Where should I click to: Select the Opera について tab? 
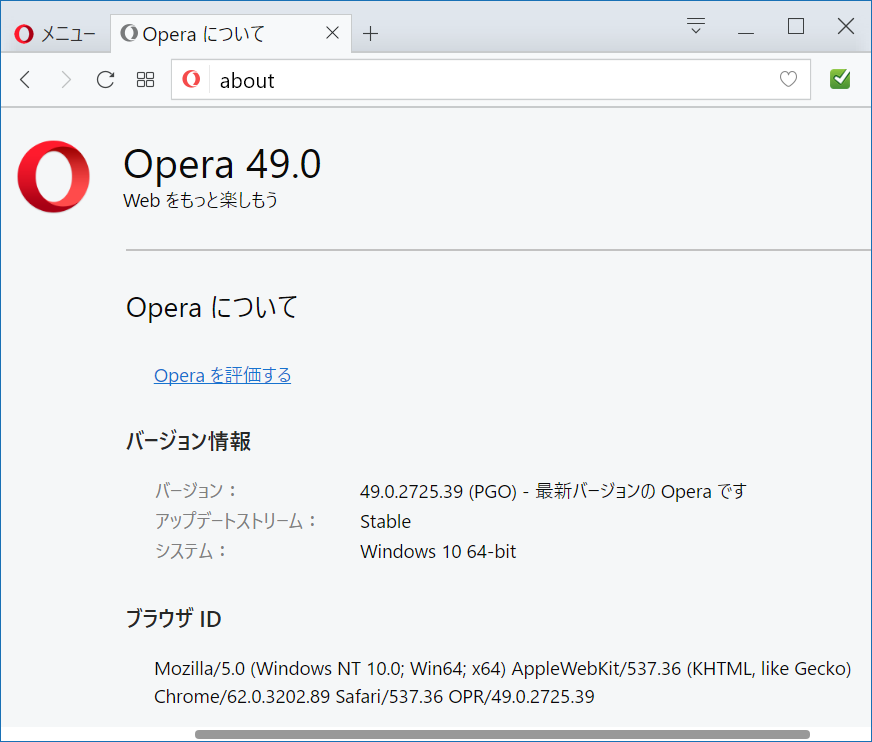(x=231, y=33)
